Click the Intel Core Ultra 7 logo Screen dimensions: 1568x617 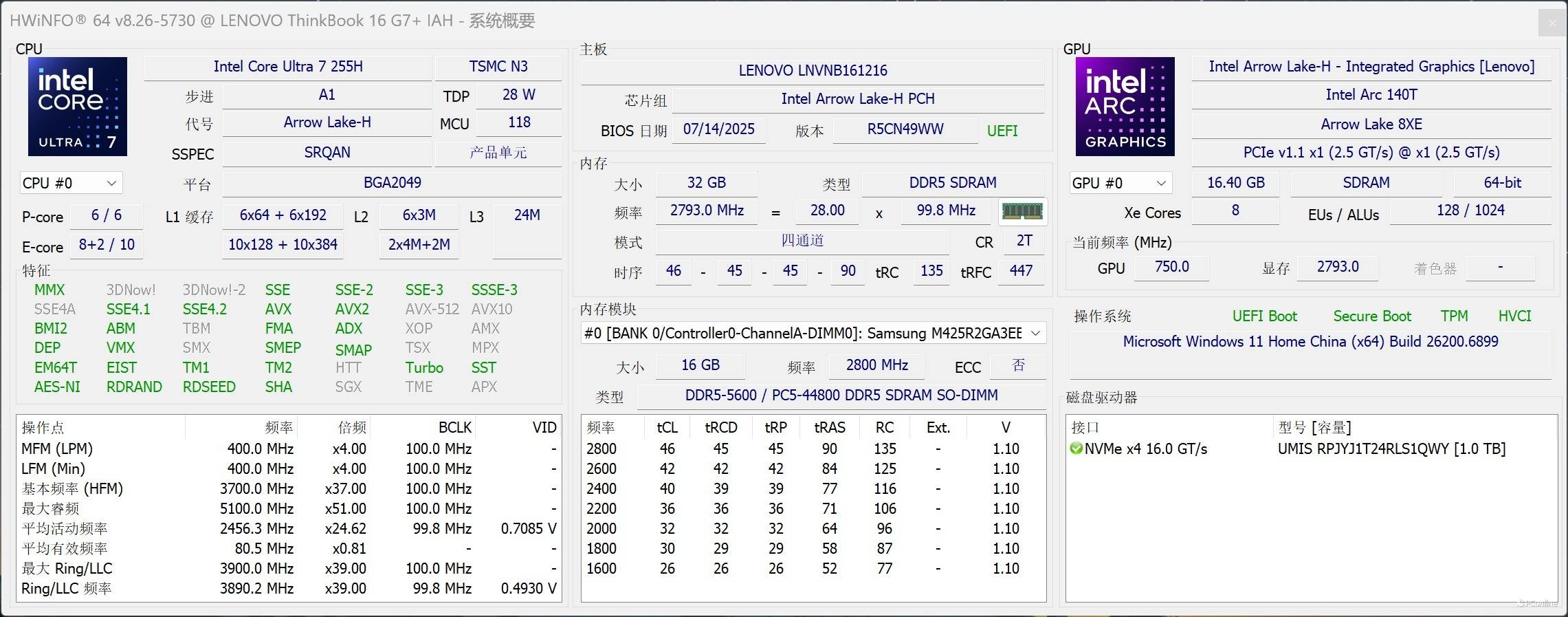pyautogui.click(x=77, y=107)
